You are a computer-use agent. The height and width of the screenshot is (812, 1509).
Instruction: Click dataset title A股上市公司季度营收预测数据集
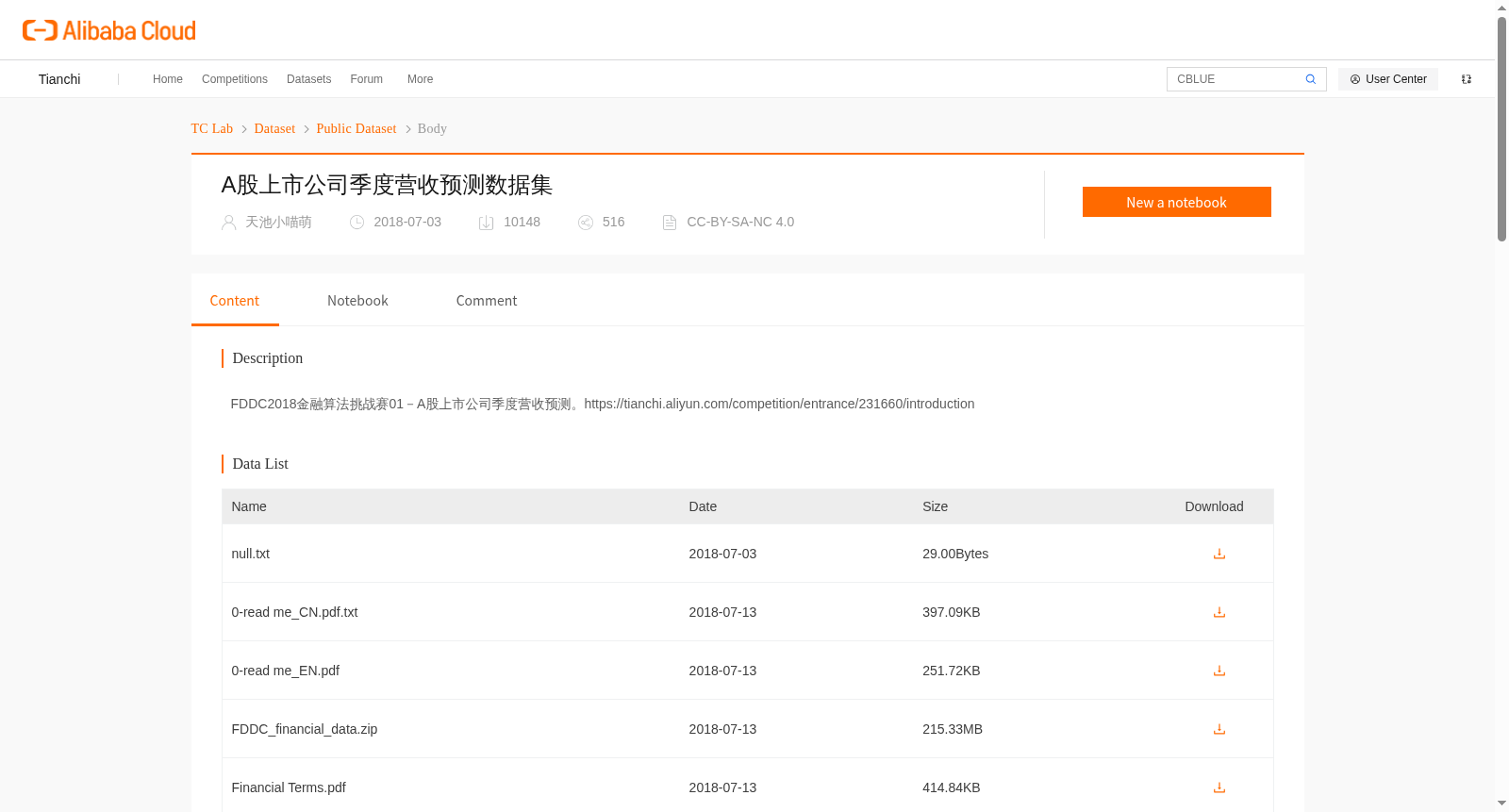(x=387, y=185)
